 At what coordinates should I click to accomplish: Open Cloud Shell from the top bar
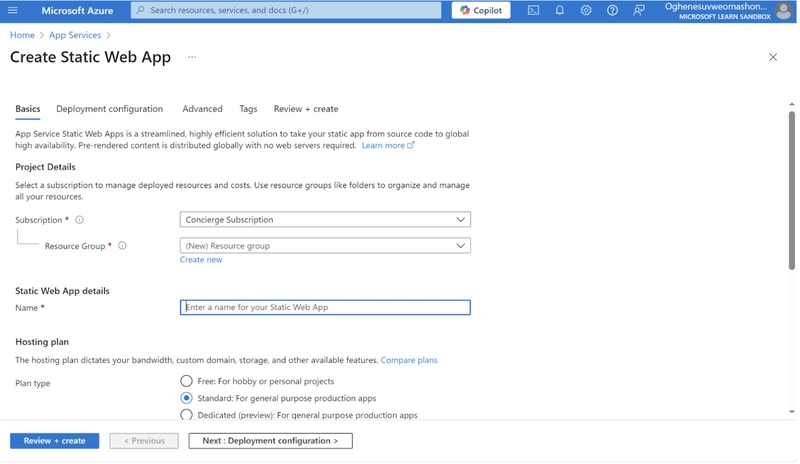click(533, 10)
